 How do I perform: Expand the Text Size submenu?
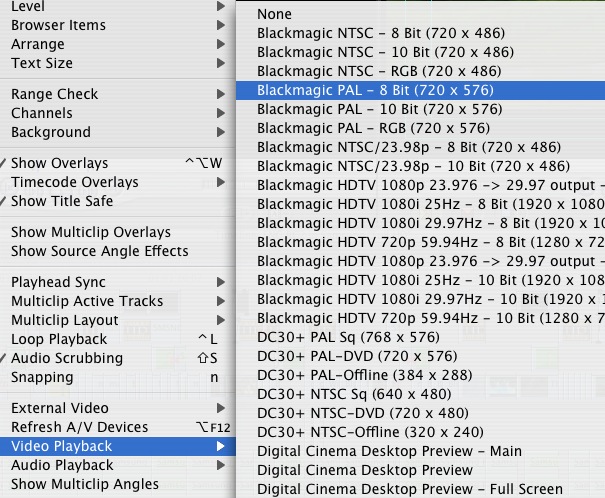pyautogui.click(x=118, y=63)
